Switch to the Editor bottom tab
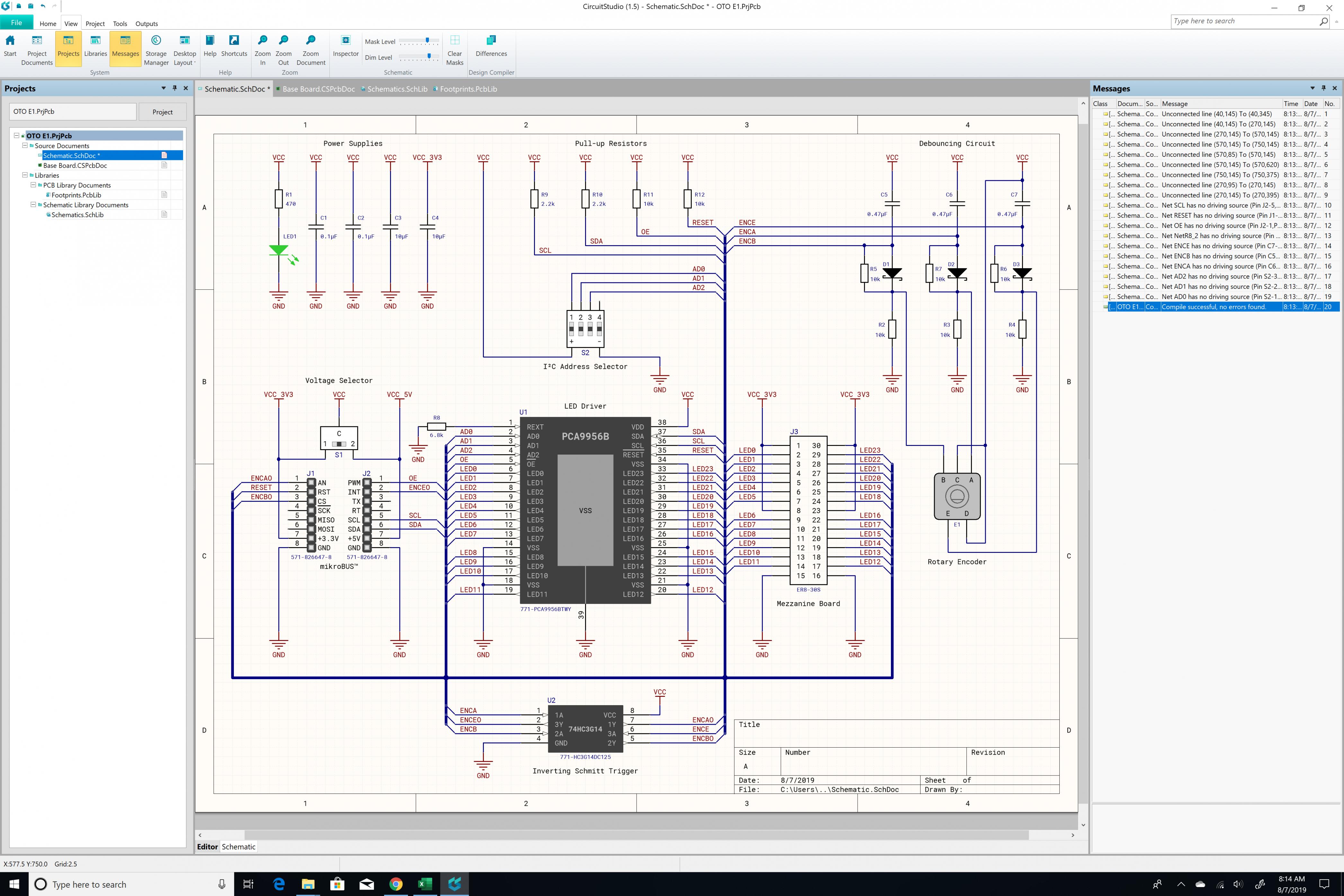Viewport: 1344px width, 896px height. [x=208, y=846]
